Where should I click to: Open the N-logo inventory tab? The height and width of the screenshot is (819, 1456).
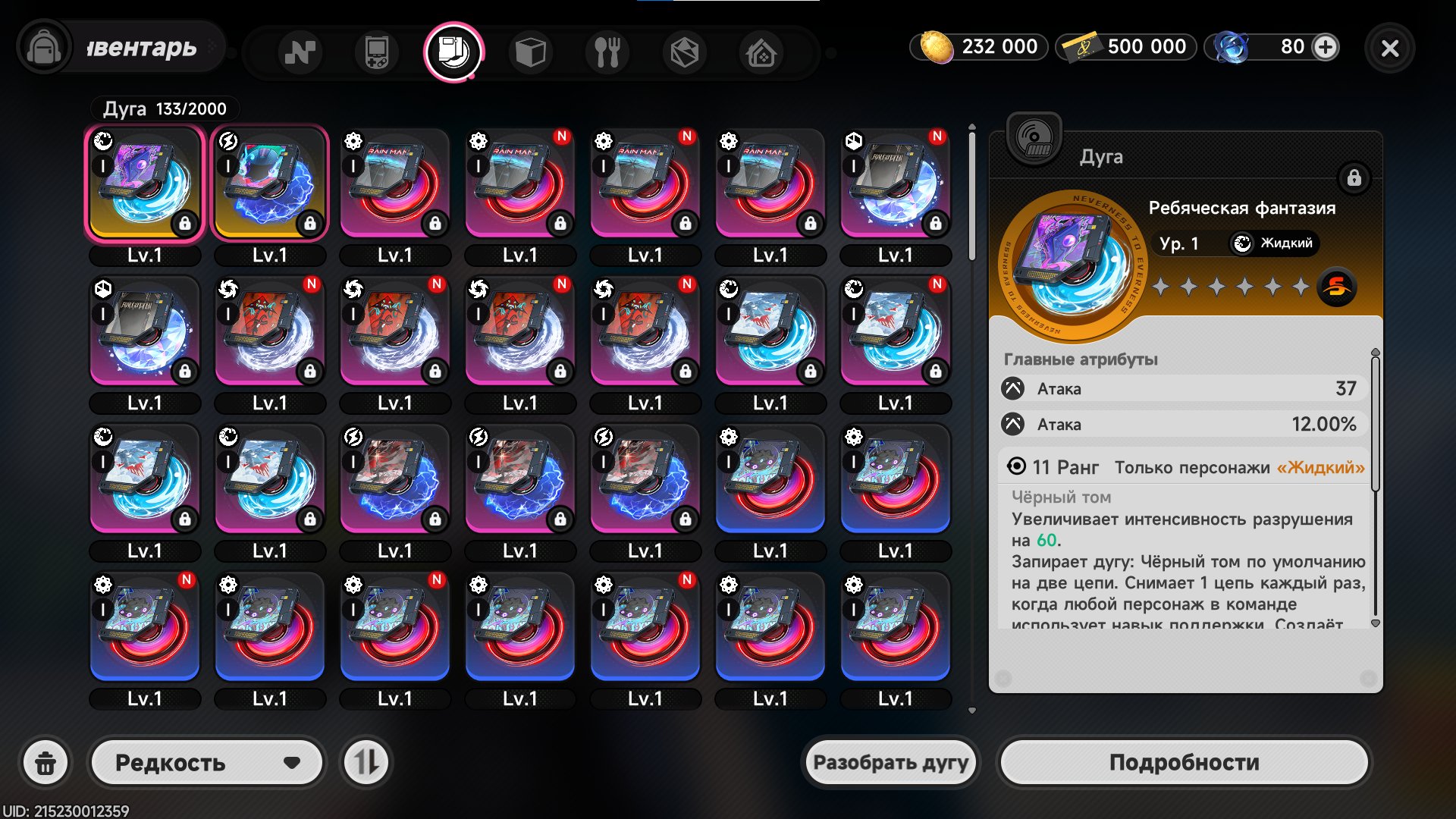[x=300, y=52]
